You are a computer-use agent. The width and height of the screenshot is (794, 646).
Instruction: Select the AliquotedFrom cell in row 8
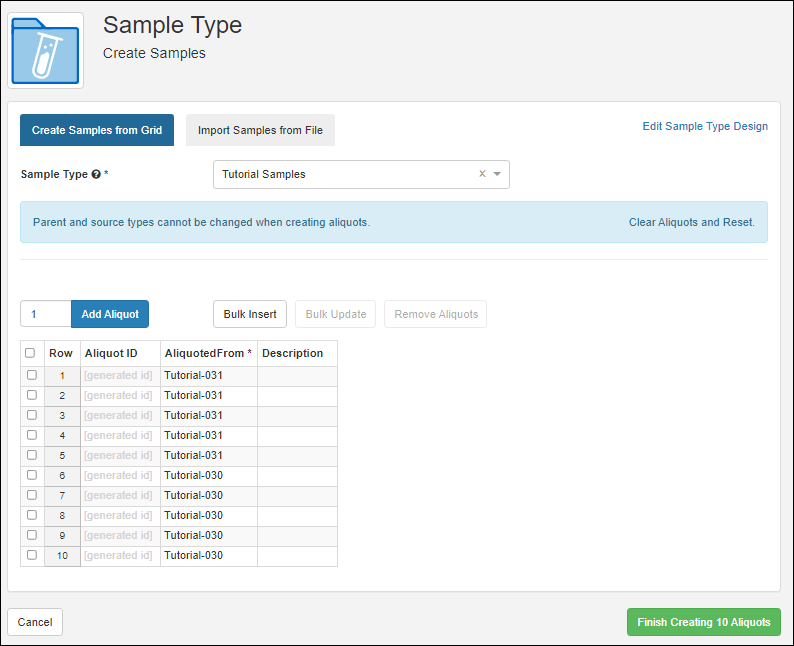(x=208, y=515)
